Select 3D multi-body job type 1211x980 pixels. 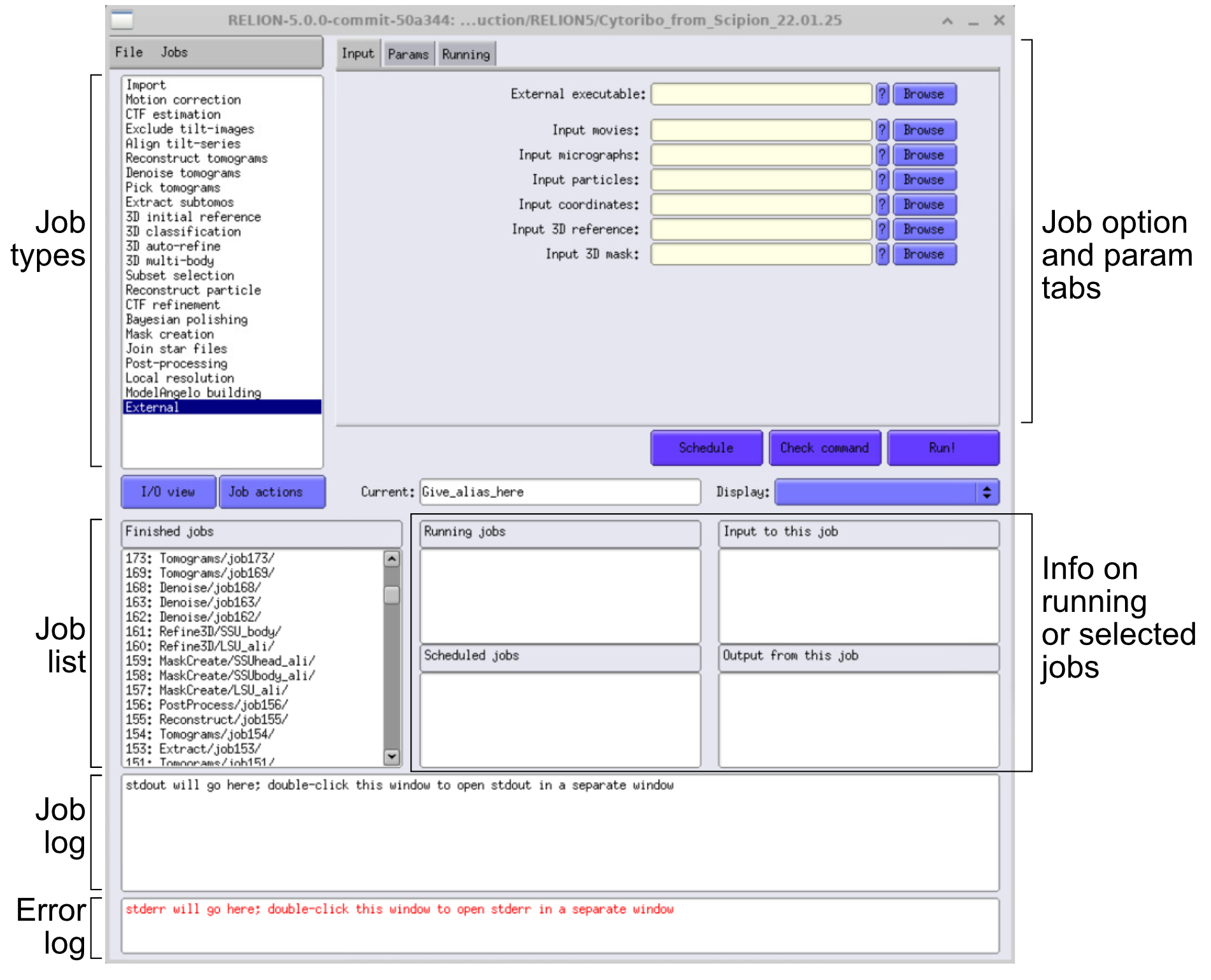coord(222,261)
